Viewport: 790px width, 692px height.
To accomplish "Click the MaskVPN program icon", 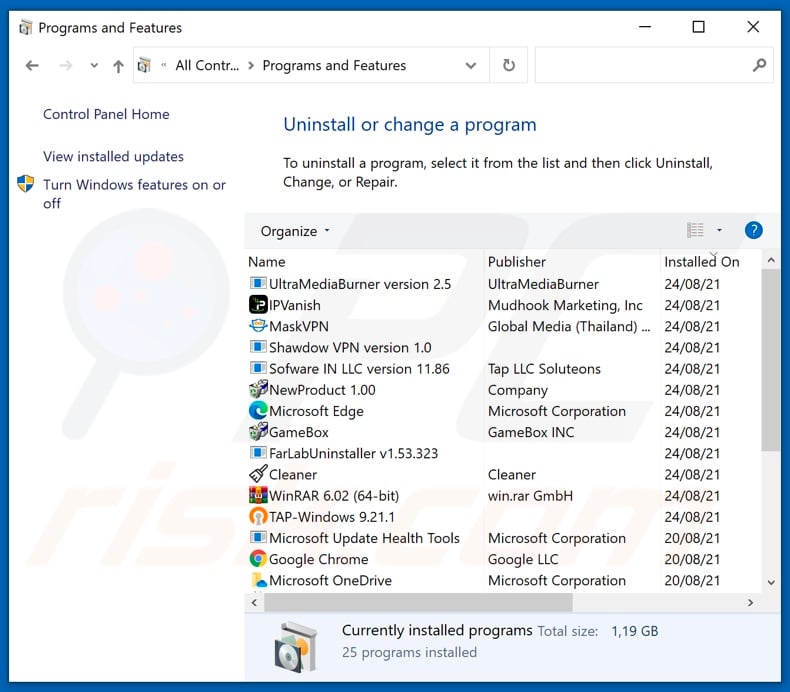I will click(x=258, y=326).
